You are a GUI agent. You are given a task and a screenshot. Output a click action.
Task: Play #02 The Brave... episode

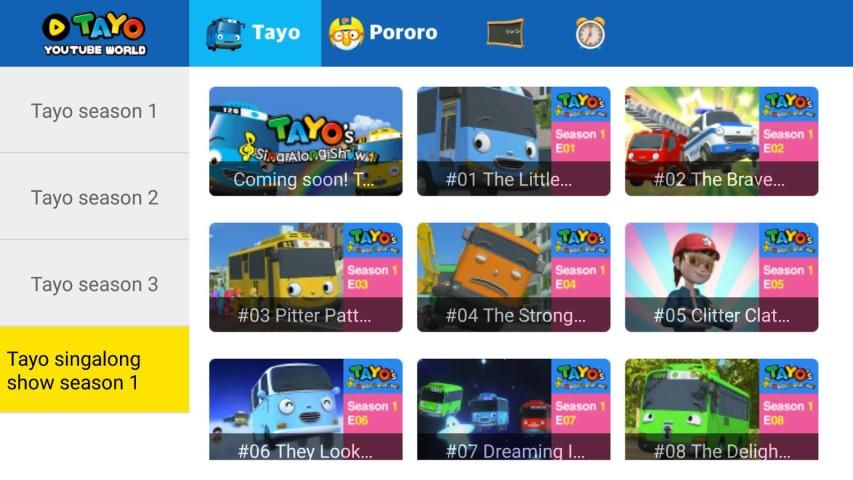click(721, 141)
